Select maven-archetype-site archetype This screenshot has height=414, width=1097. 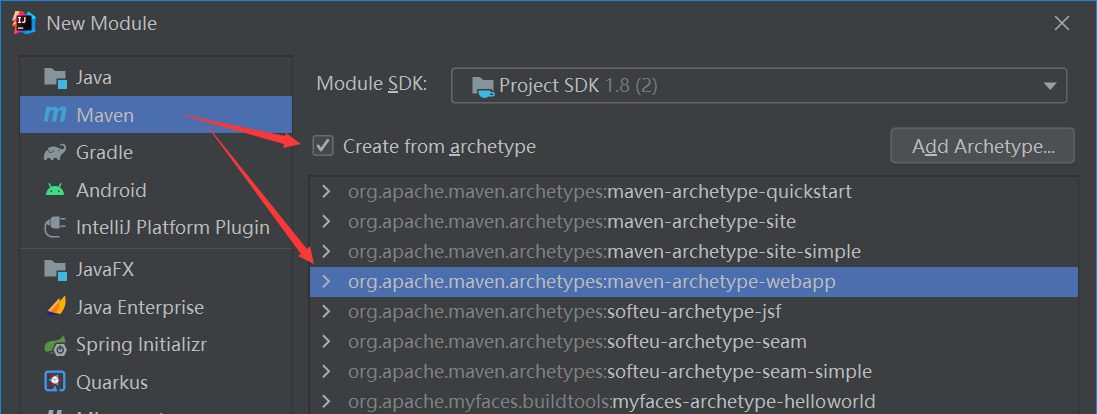[x=693, y=222]
